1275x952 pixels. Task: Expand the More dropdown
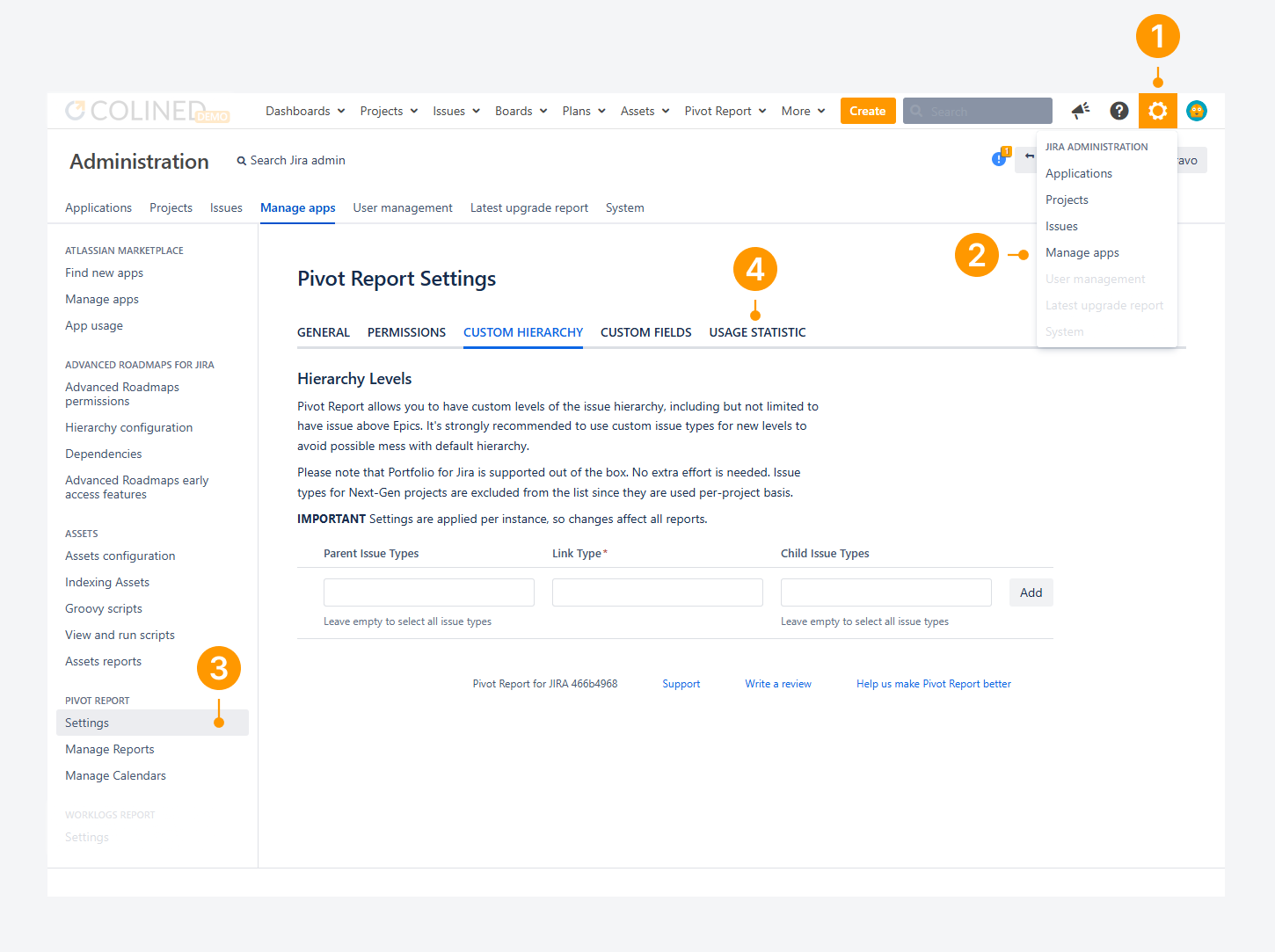coord(804,111)
